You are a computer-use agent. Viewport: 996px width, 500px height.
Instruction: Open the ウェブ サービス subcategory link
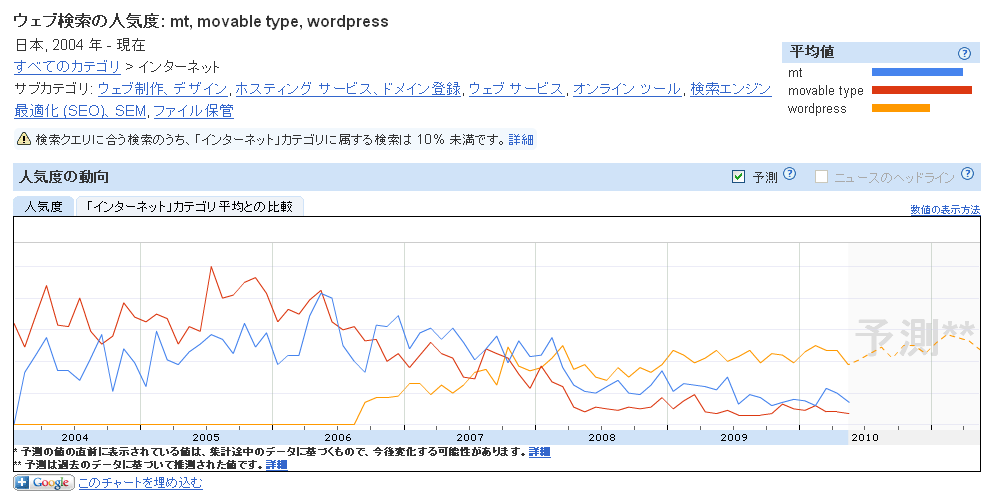[516, 89]
